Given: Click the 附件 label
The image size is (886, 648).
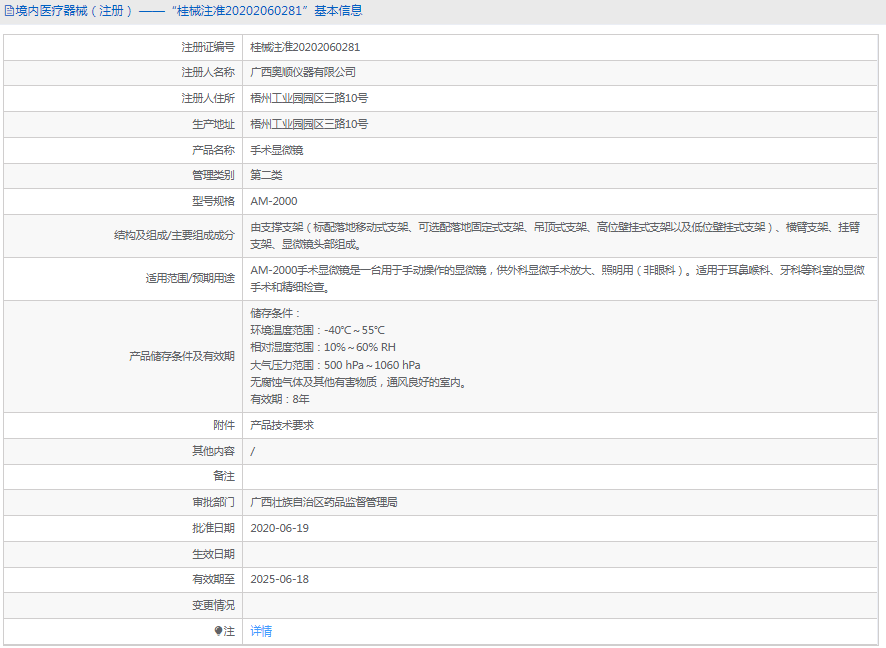Looking at the screenshot, I should pos(224,425).
